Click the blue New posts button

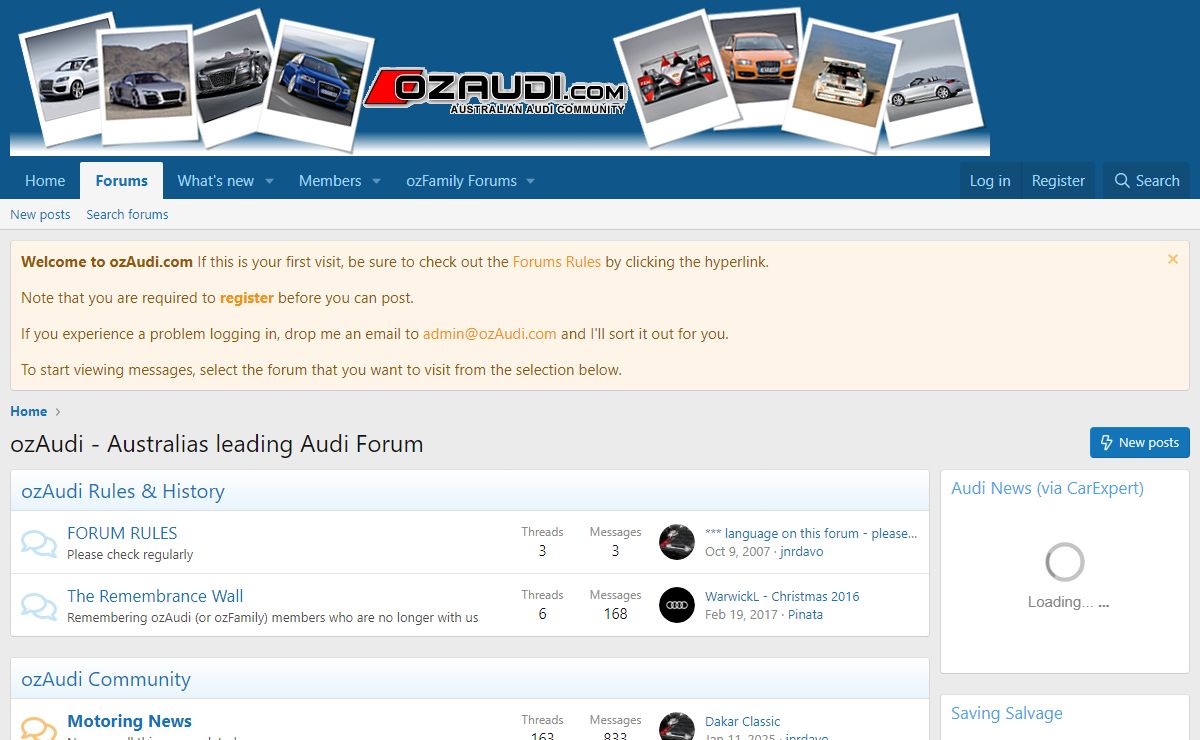(x=1139, y=442)
